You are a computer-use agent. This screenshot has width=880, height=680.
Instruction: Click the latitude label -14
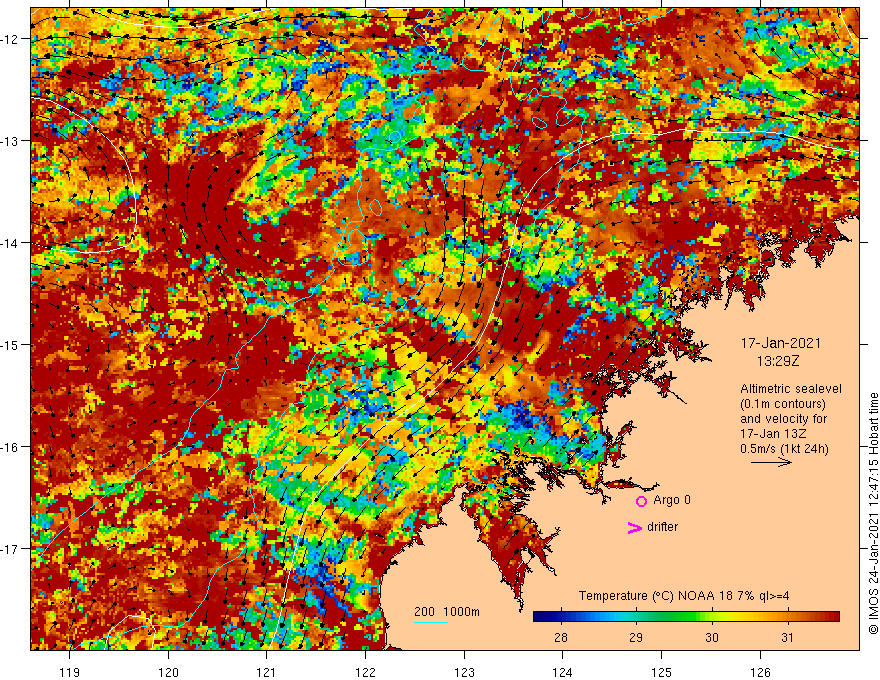11,243
